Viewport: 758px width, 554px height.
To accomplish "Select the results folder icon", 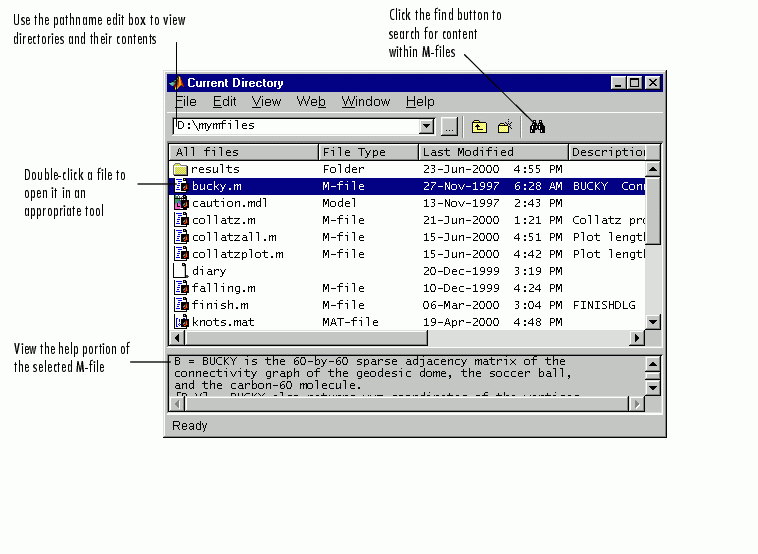I will [181, 169].
